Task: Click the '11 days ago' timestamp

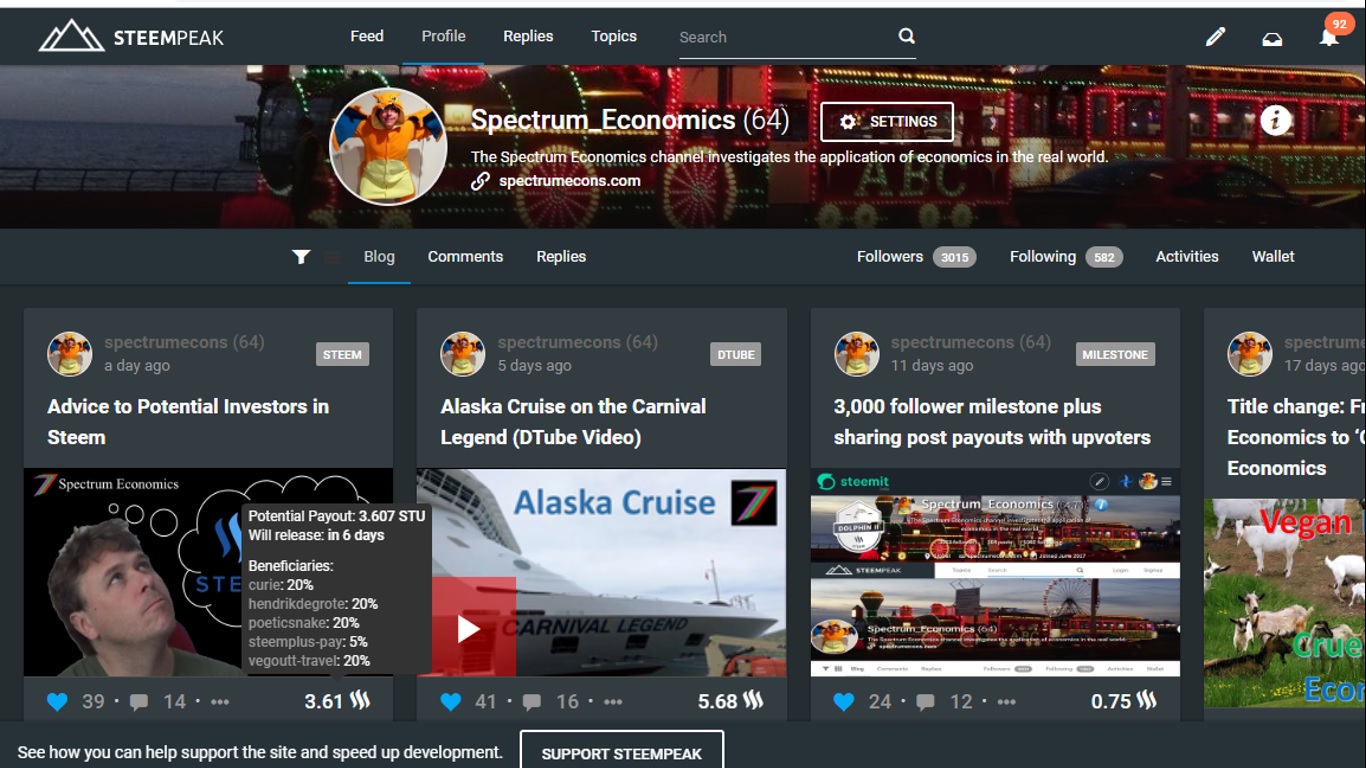Action: 932,366
